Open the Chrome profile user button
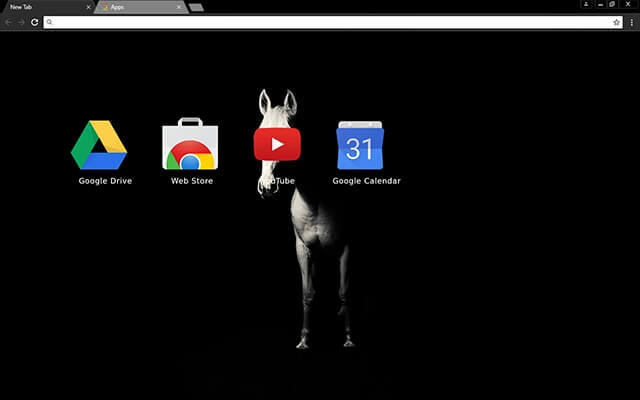This screenshot has height=400, width=640. (586, 4)
